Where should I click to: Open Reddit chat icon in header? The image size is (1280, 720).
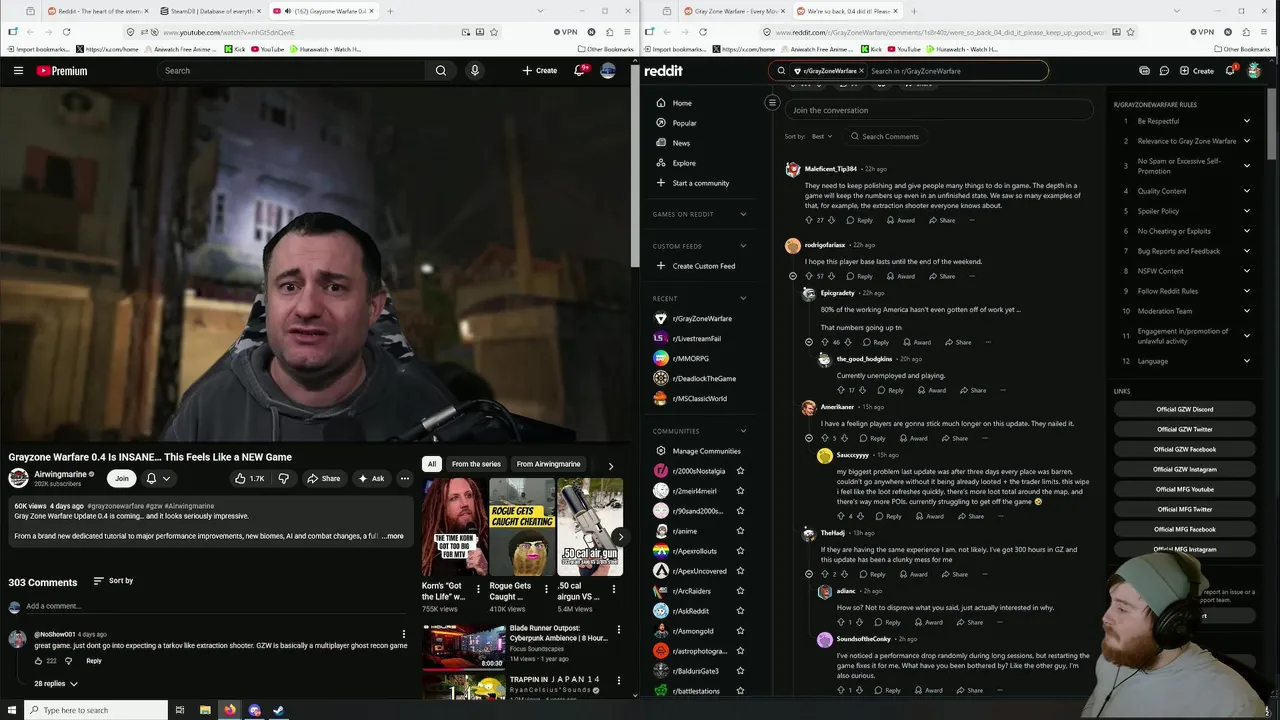click(1164, 71)
